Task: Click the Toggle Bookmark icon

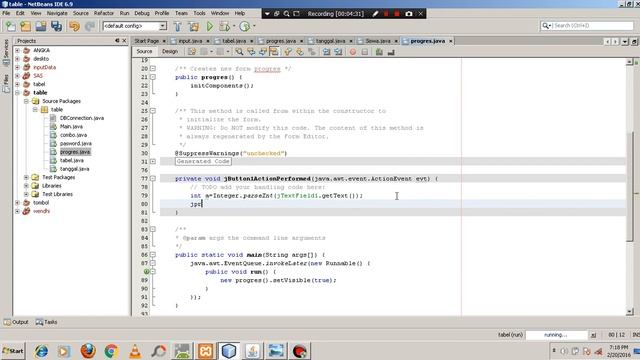Action: tap(312, 52)
